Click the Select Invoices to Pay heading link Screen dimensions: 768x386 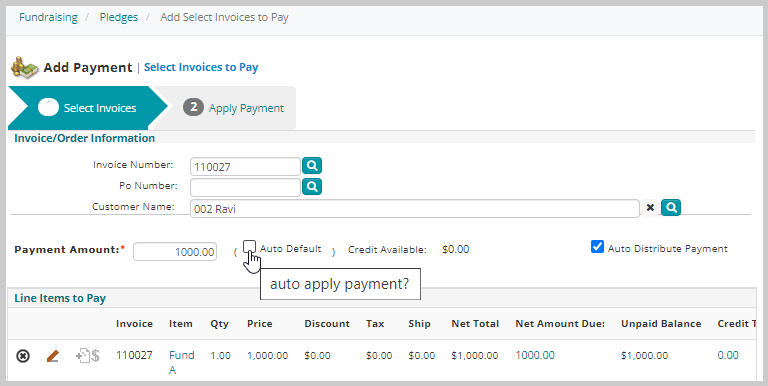201,67
